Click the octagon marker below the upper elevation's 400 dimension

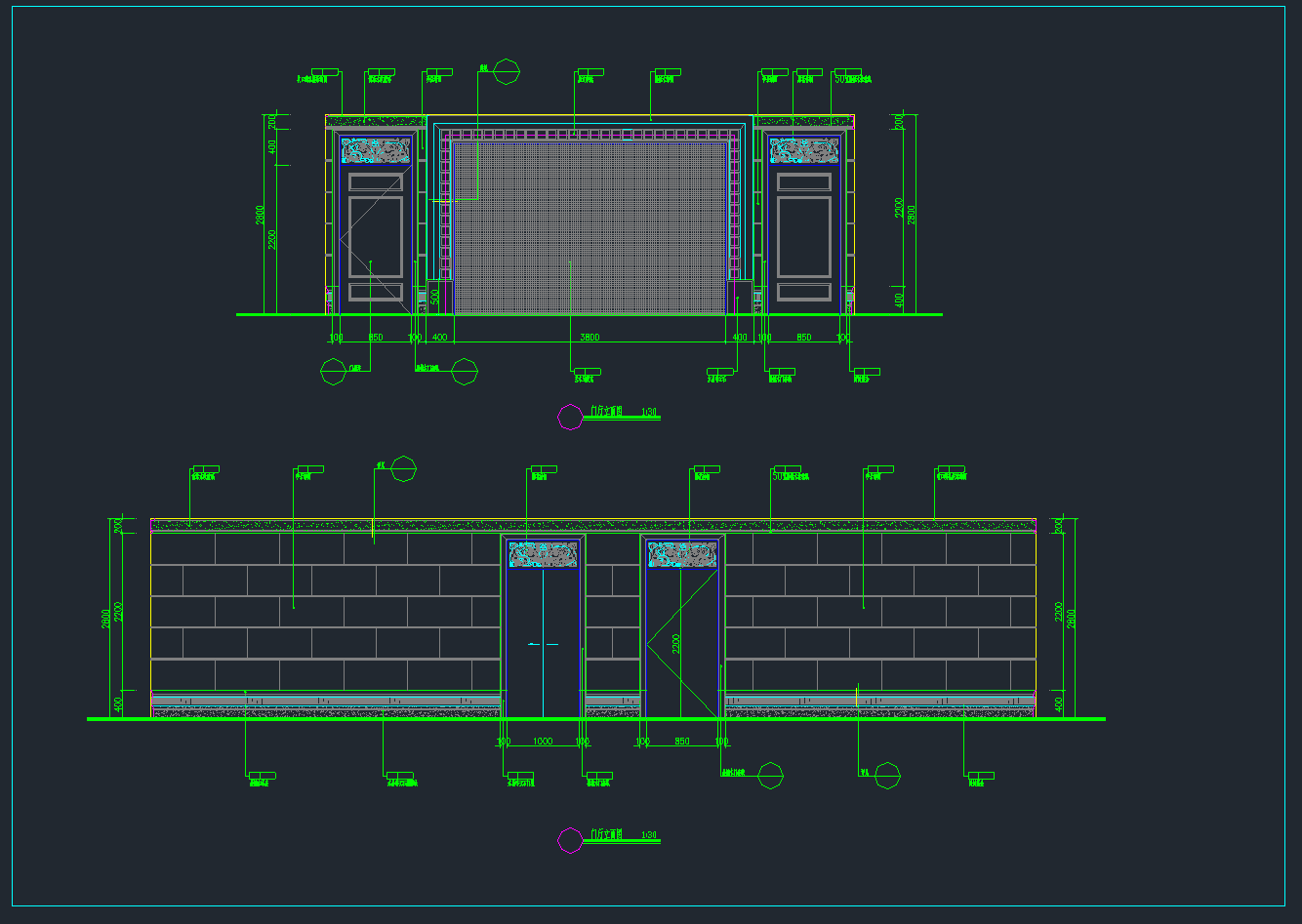point(465,372)
